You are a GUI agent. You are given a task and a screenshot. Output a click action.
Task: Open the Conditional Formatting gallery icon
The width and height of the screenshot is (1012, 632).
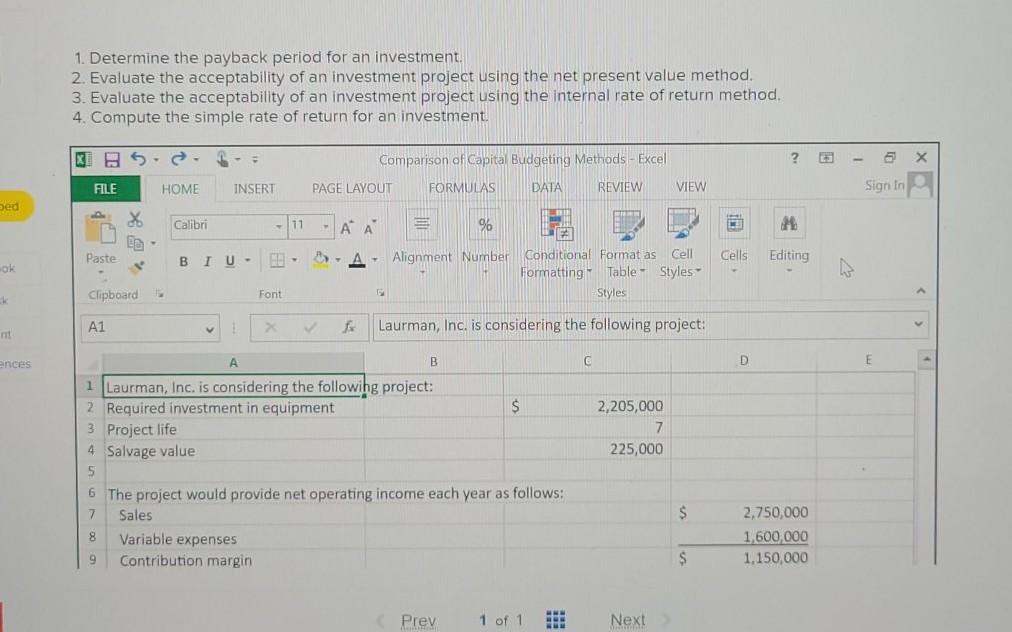point(556,224)
